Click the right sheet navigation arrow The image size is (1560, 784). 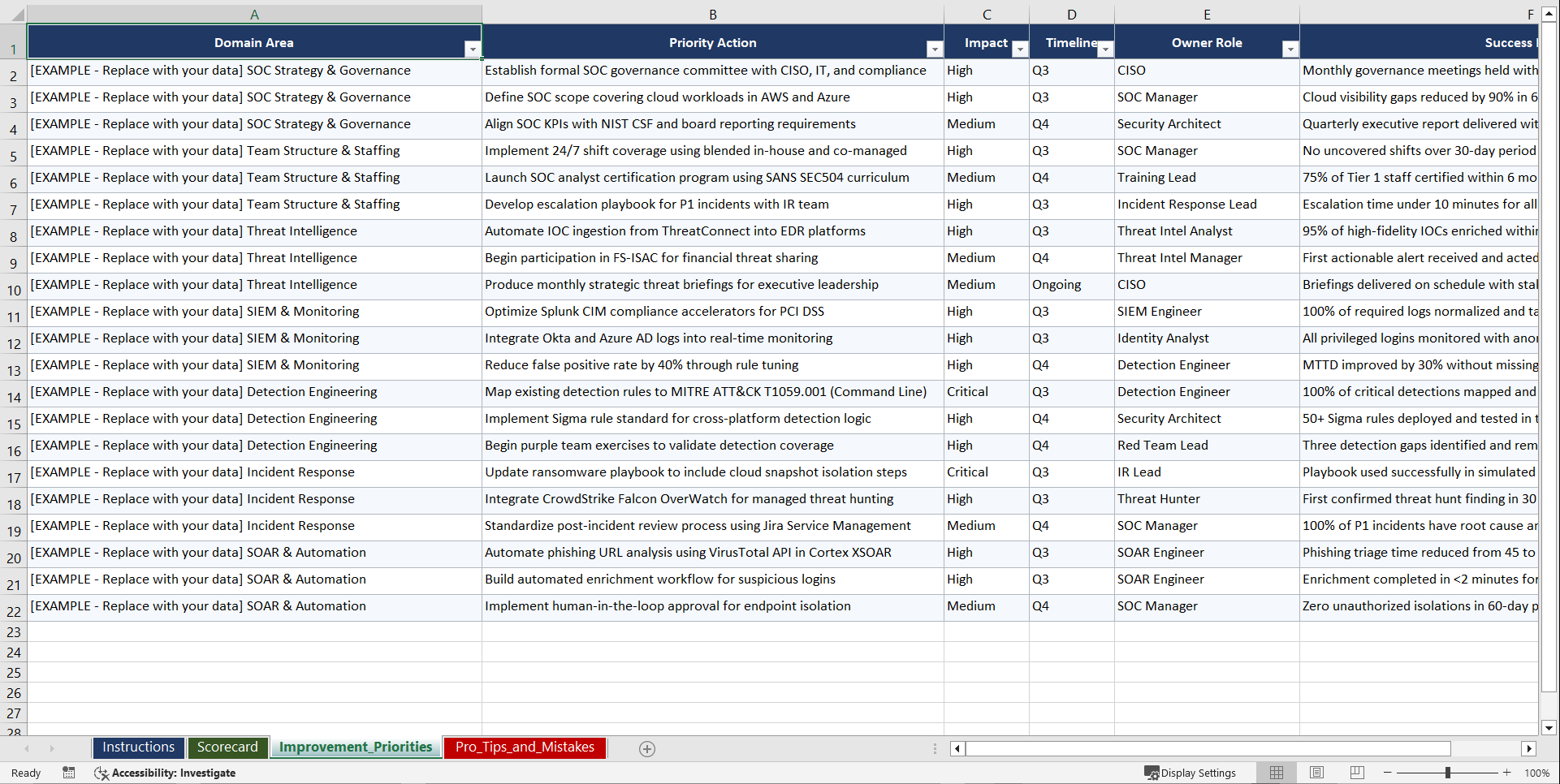[x=52, y=748]
